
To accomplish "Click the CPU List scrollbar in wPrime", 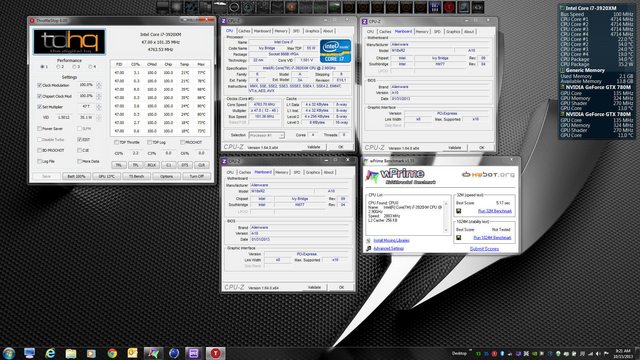I will [x=446, y=217].
